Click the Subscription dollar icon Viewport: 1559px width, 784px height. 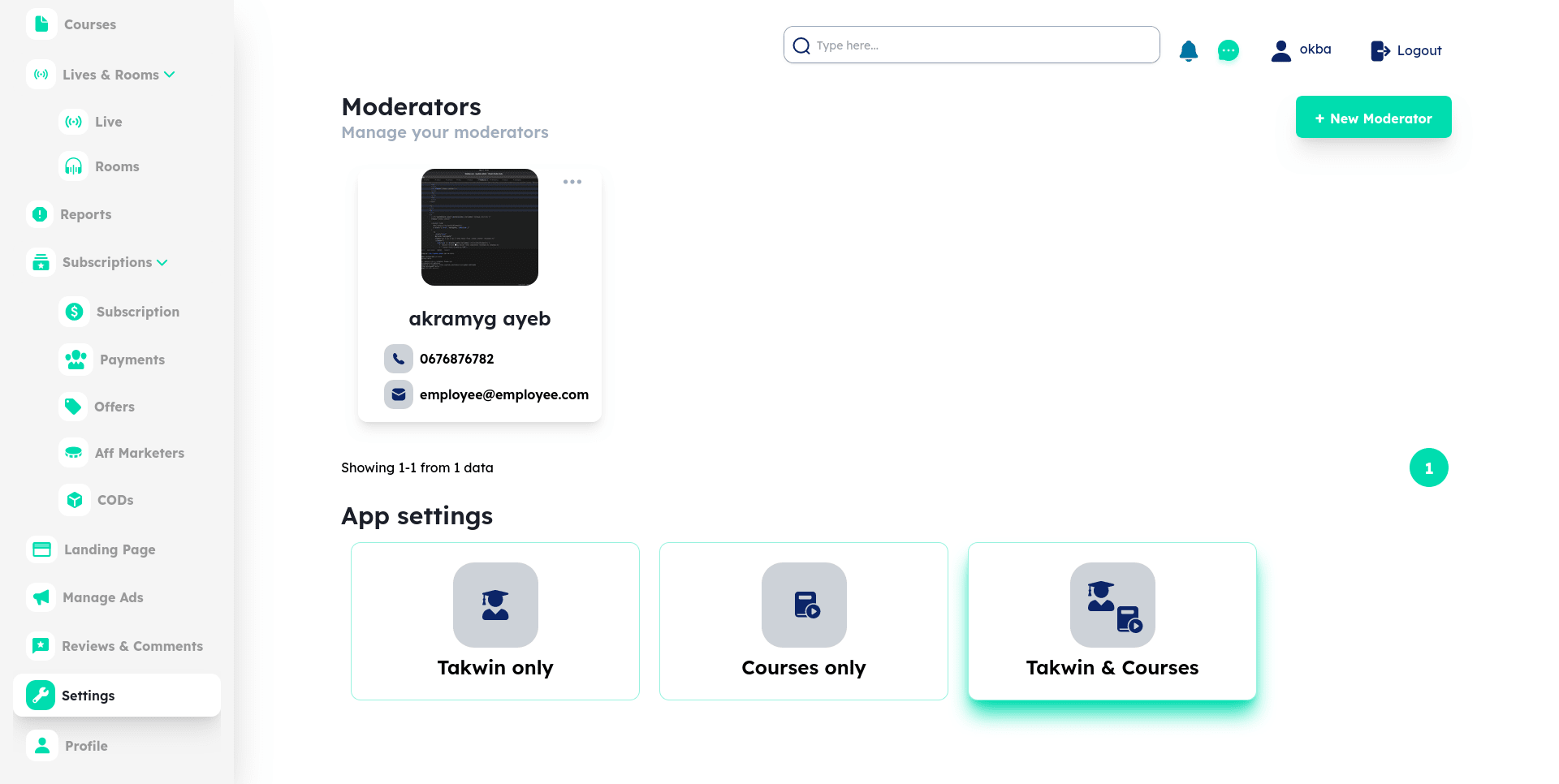(x=75, y=312)
